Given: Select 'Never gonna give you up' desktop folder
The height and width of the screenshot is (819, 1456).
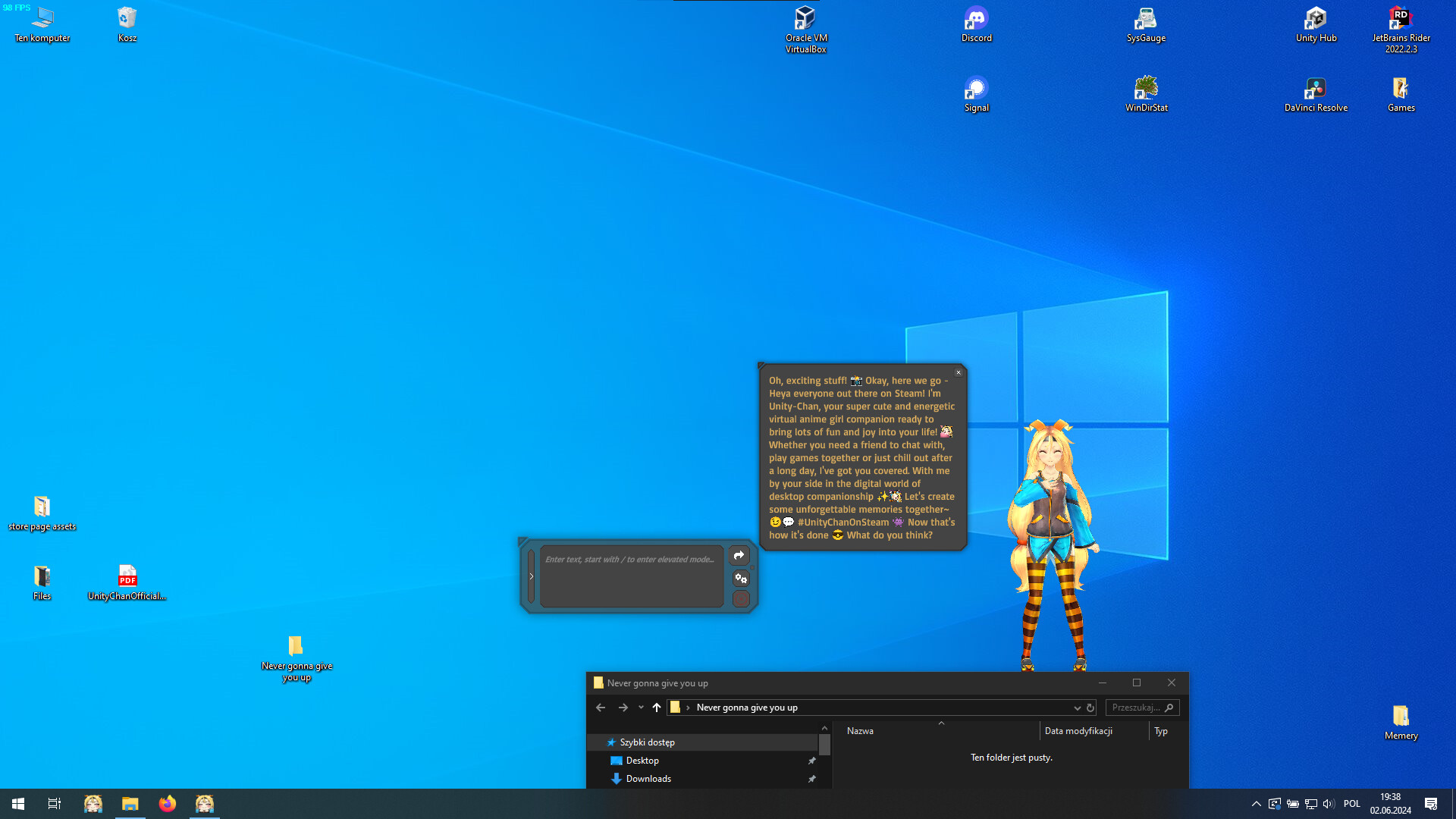Looking at the screenshot, I should click(x=297, y=658).
